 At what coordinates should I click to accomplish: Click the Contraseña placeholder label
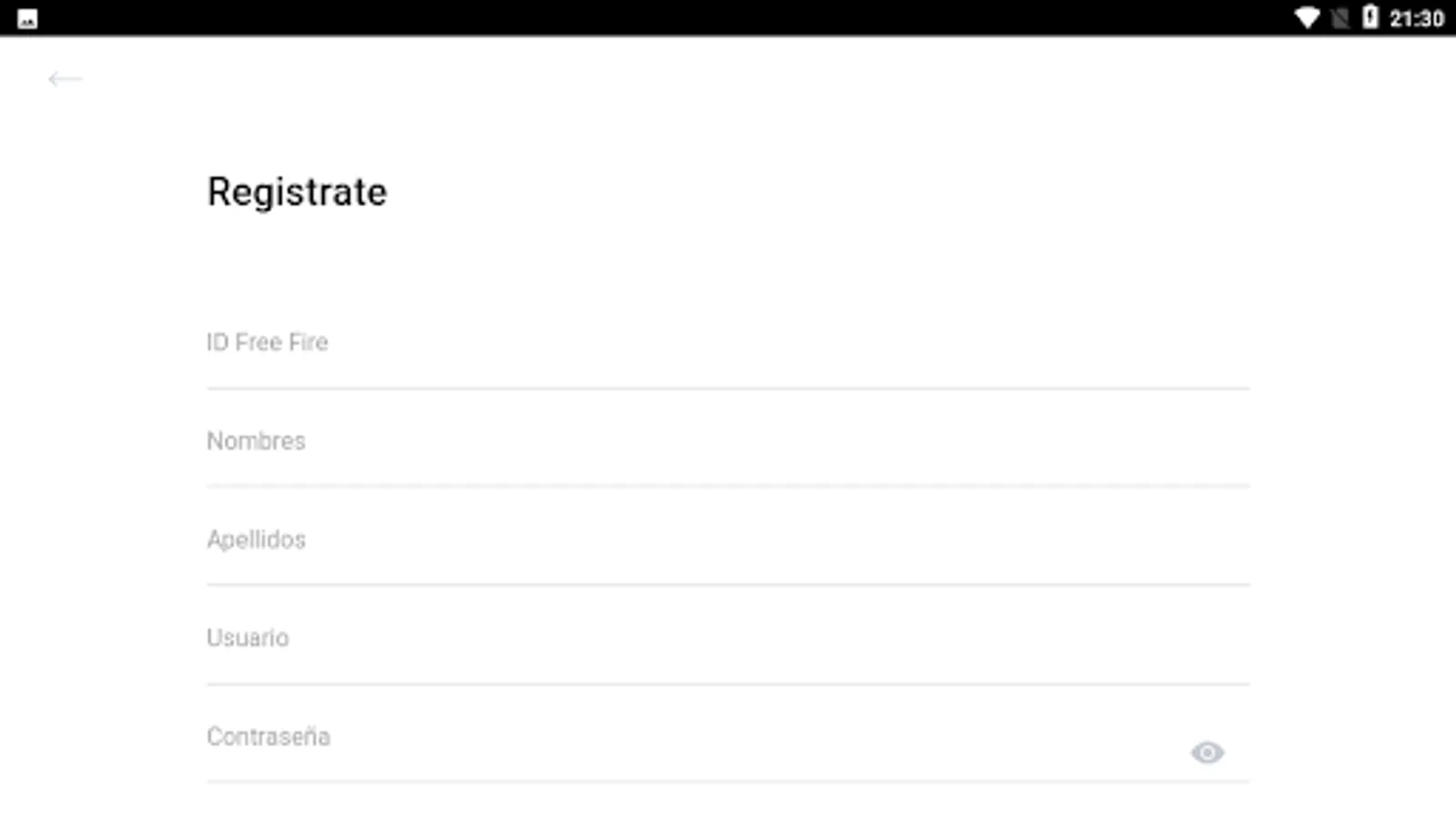[x=268, y=737]
